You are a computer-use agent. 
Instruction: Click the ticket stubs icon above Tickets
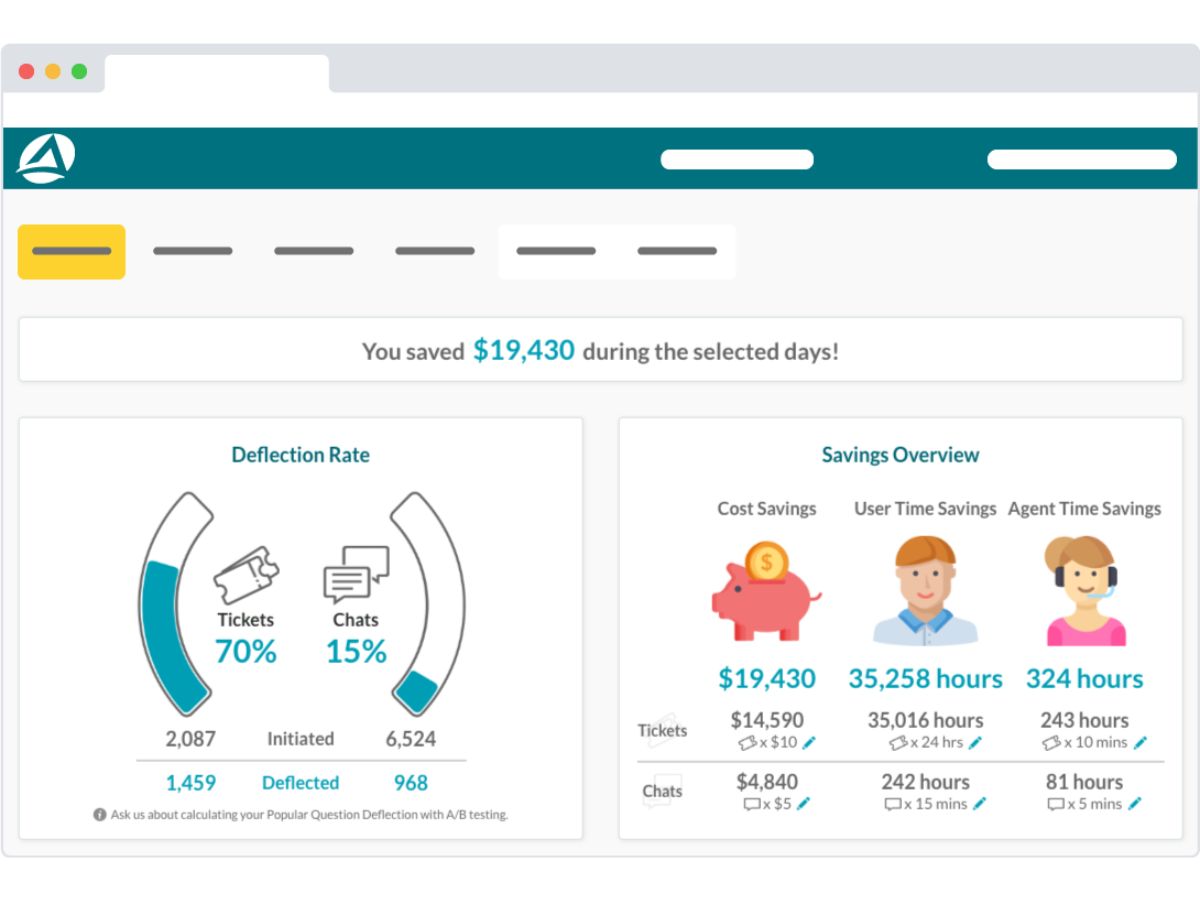(246, 575)
